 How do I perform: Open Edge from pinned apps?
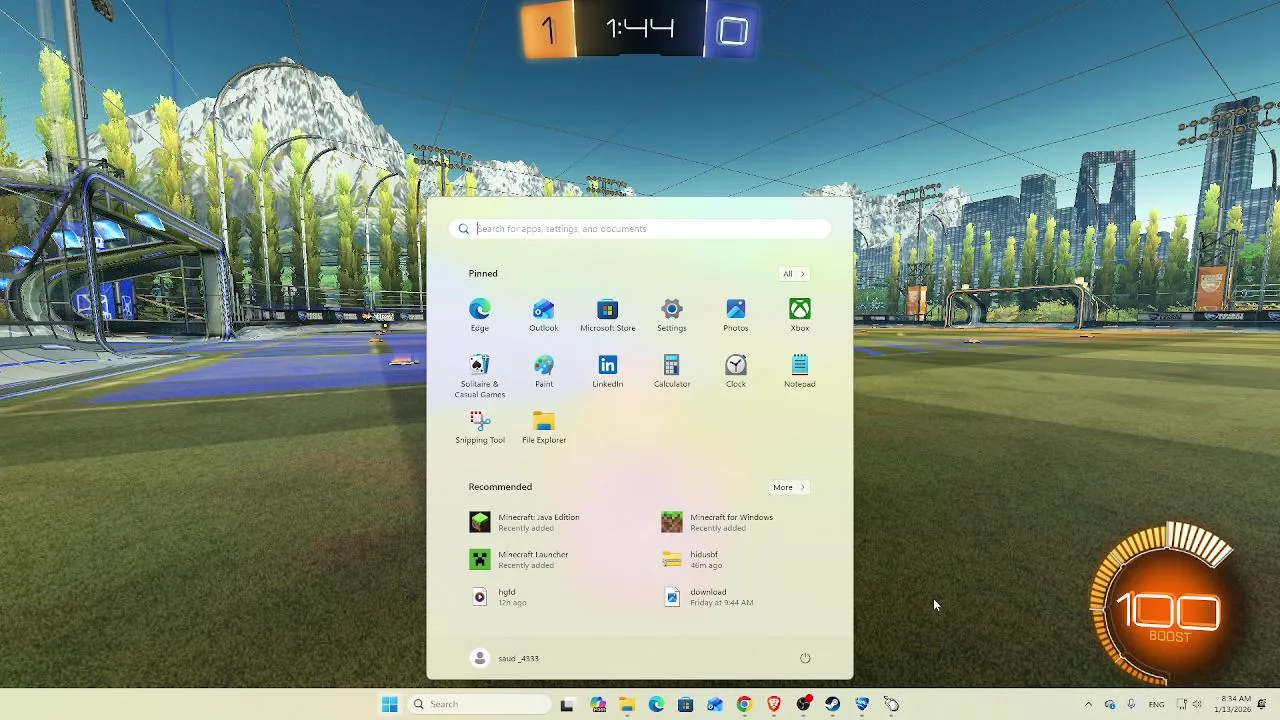(480, 315)
